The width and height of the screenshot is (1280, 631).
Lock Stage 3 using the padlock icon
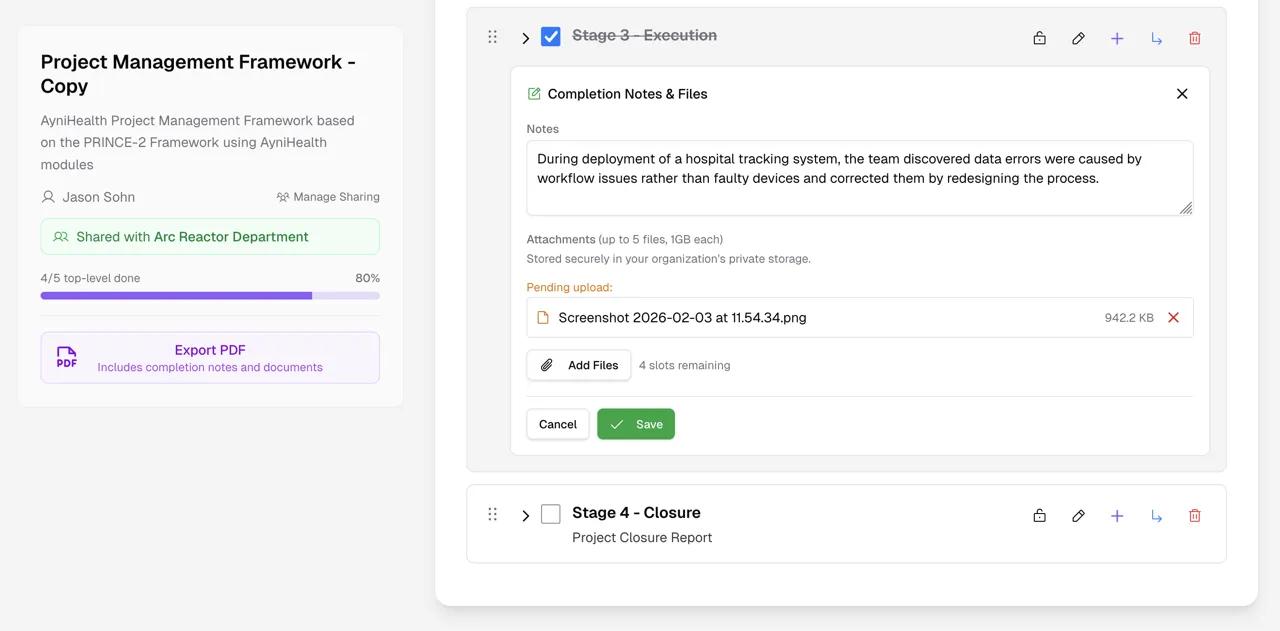click(x=1039, y=37)
